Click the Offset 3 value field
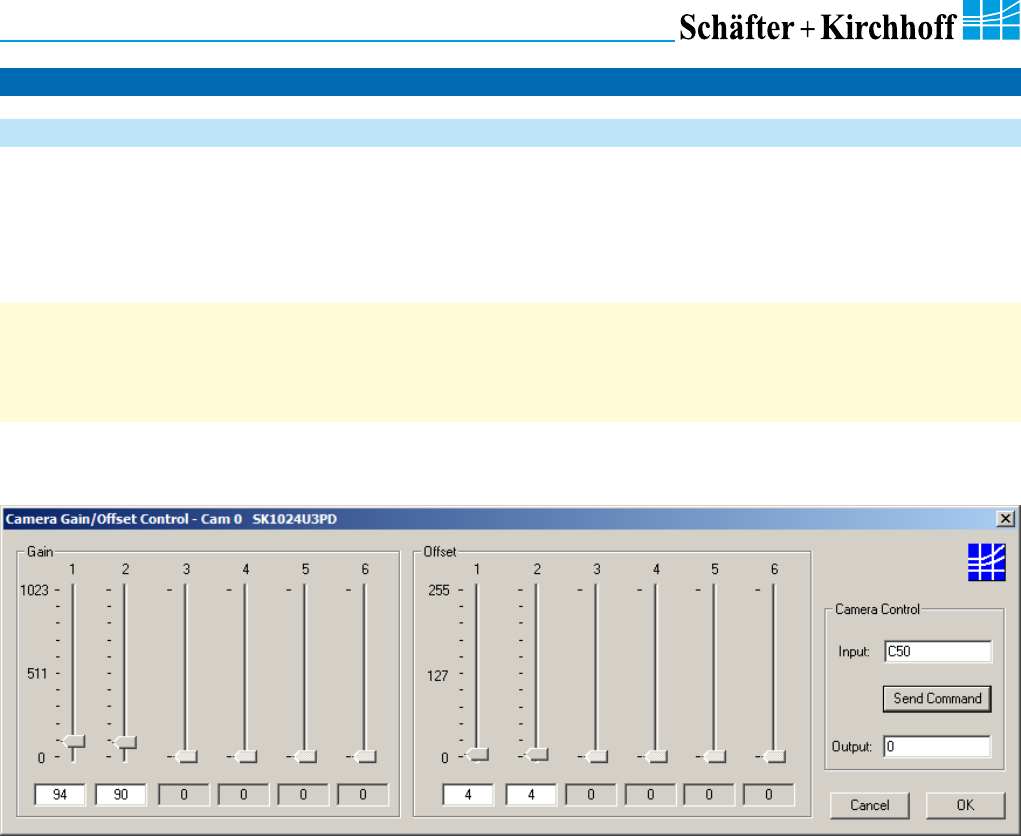Viewport: 1021px width, 836px height. point(591,794)
